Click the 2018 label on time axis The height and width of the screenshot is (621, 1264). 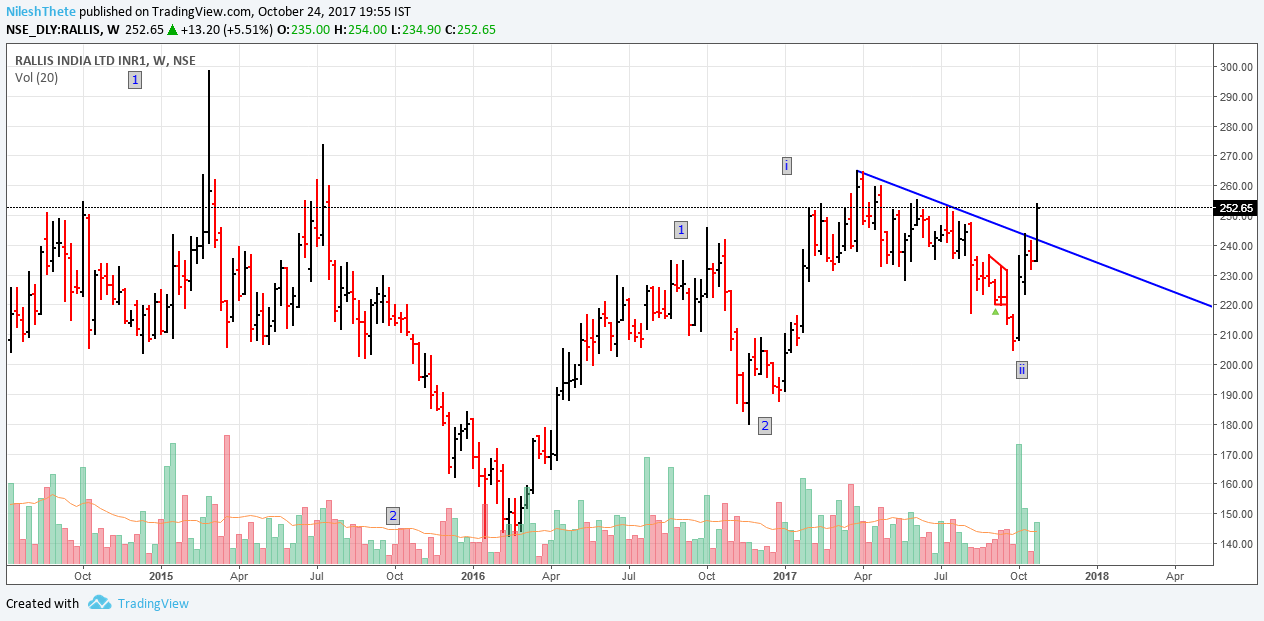click(1097, 576)
